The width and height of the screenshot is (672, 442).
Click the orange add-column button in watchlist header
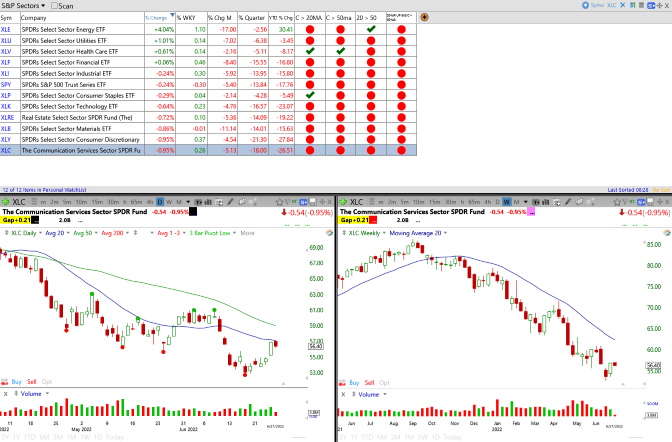(x=424, y=18)
